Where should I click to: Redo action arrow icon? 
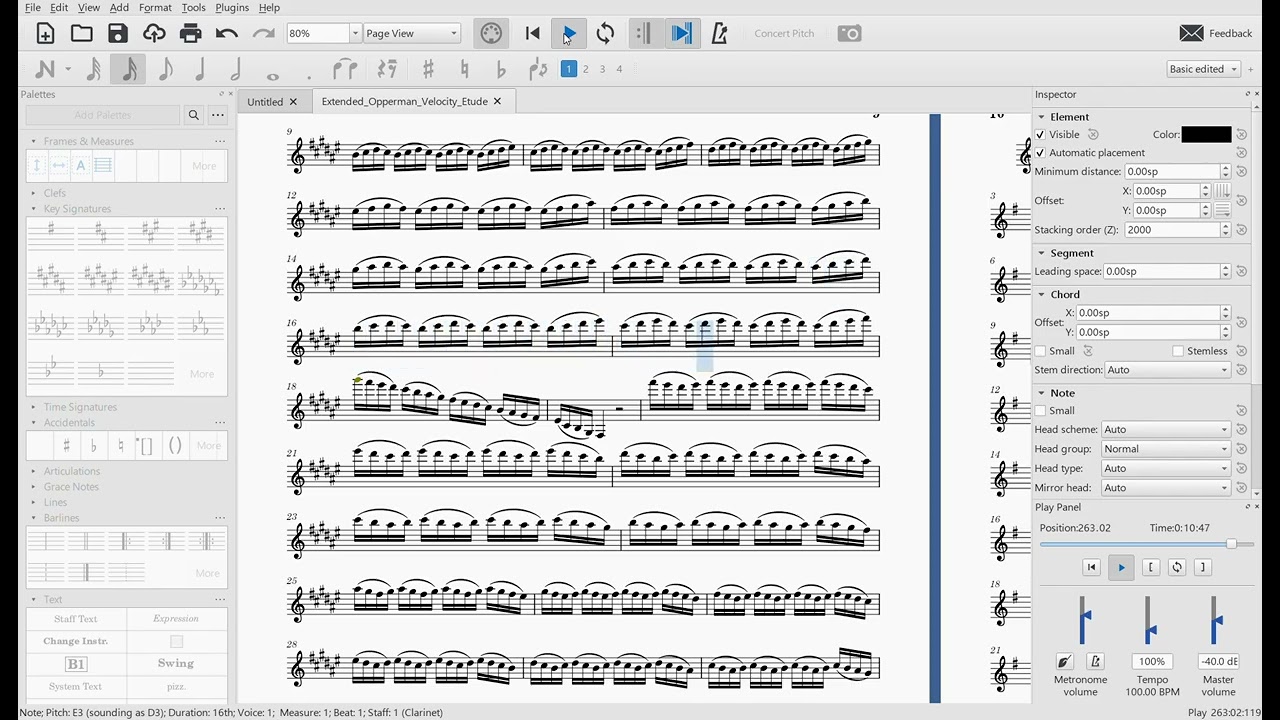tap(263, 33)
